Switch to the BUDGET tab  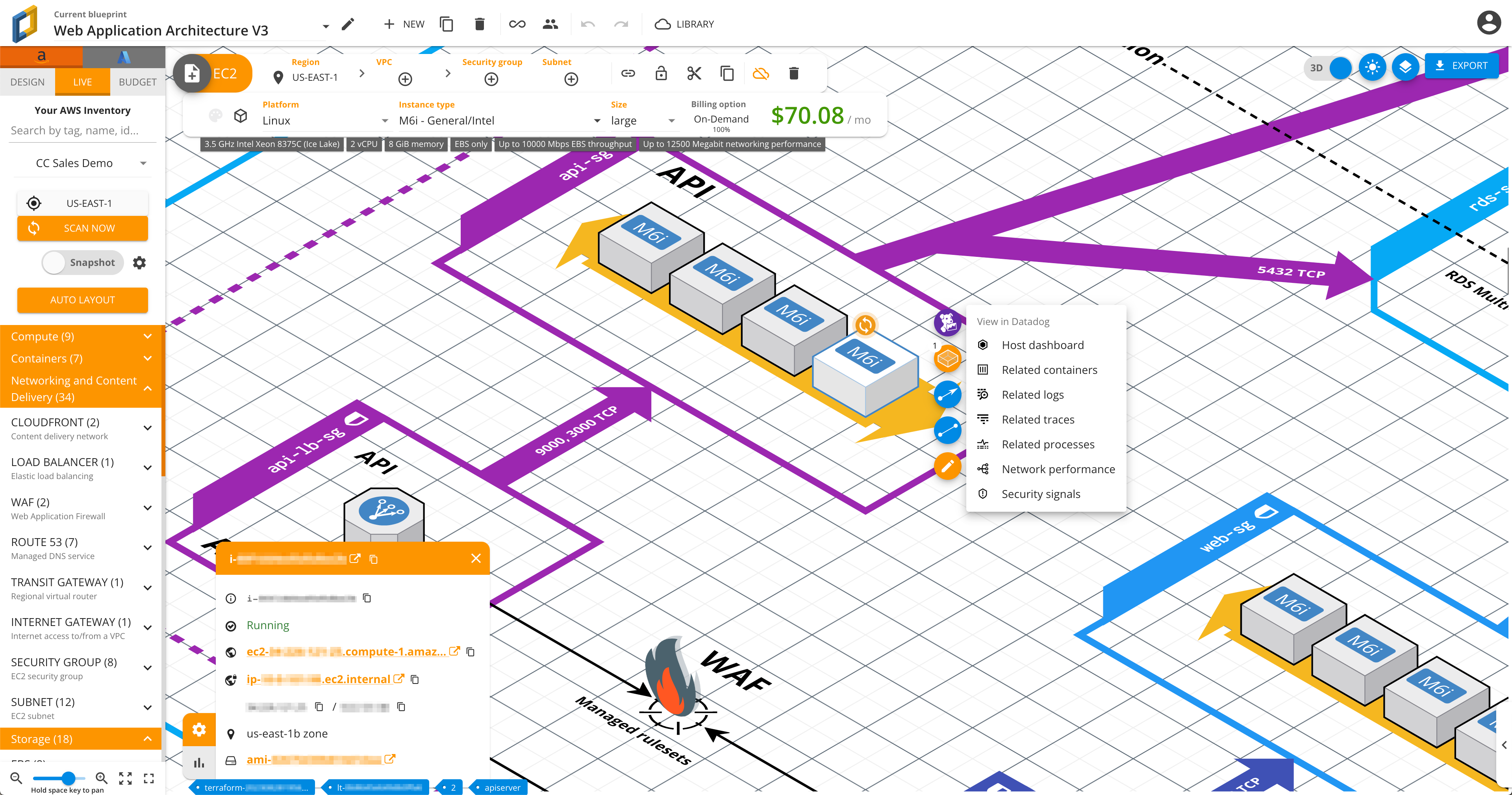coord(137,82)
